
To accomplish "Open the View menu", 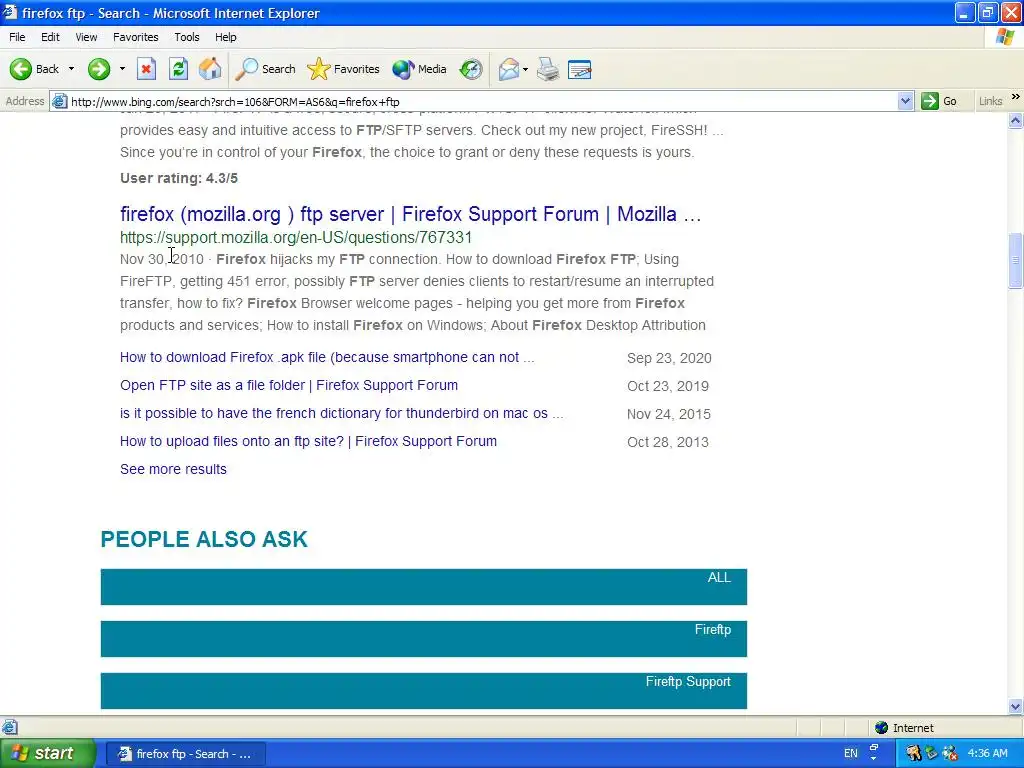I will (x=86, y=37).
